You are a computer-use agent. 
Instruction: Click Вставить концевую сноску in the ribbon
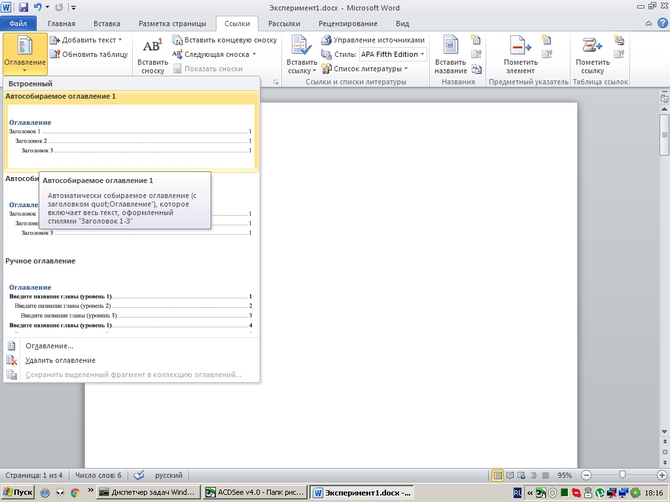[224, 40]
